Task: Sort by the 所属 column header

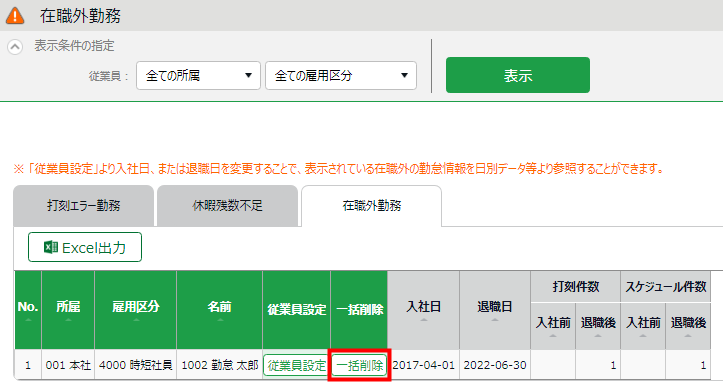Action: pyautogui.click(x=68, y=310)
